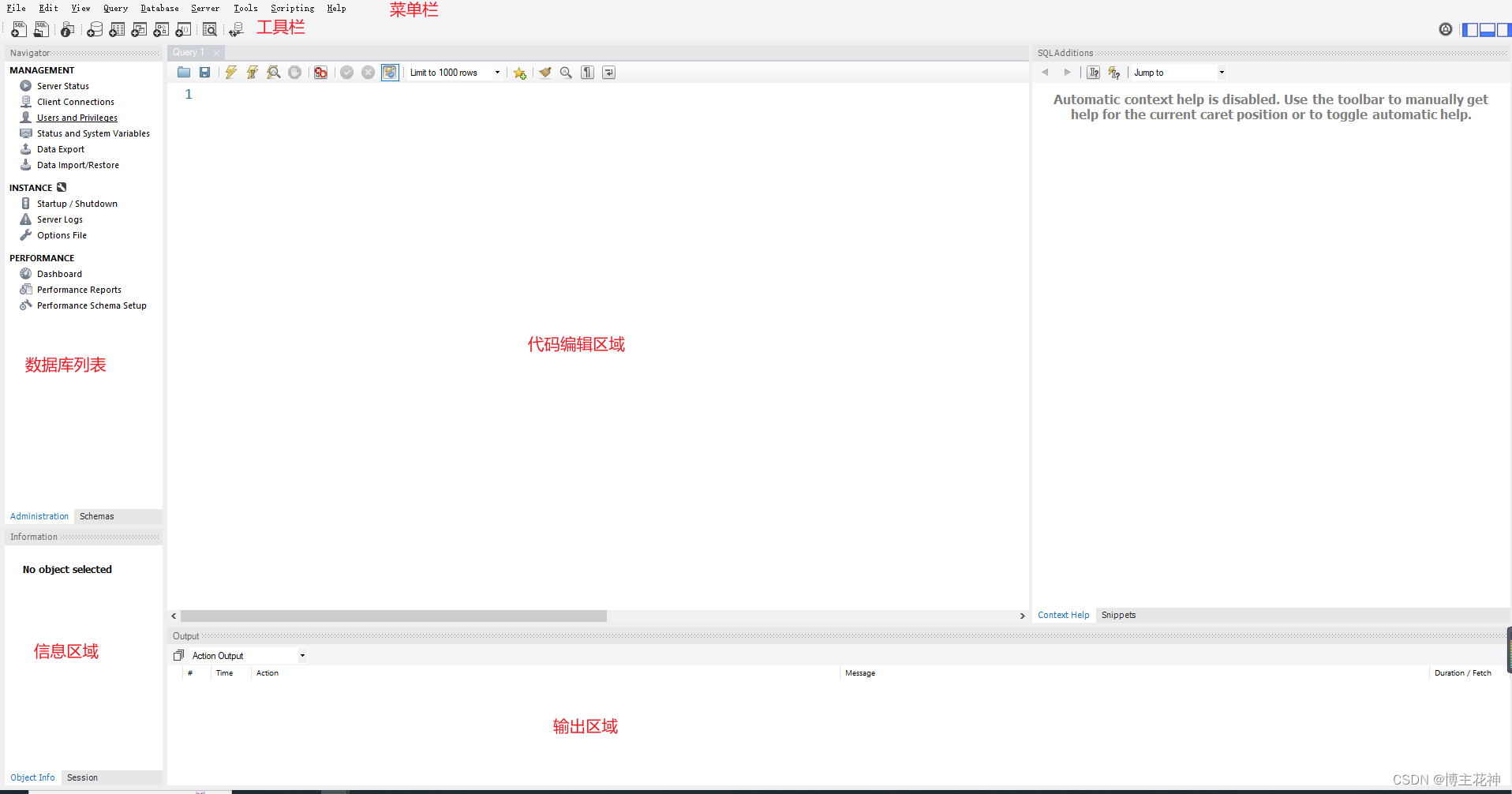Viewport: 1512px width, 794px height.
Task: Toggle right sidebar visibility
Action: click(x=1503, y=30)
